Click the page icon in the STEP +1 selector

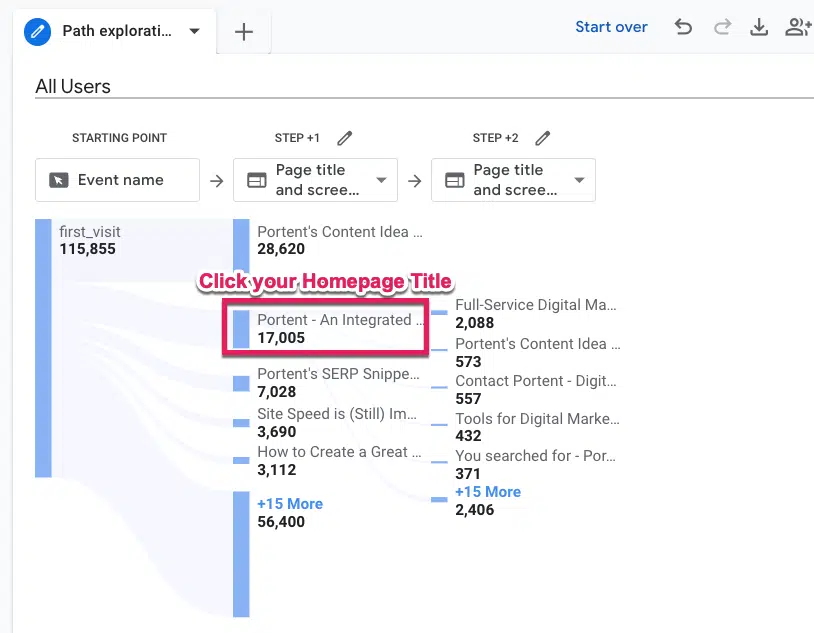256,180
